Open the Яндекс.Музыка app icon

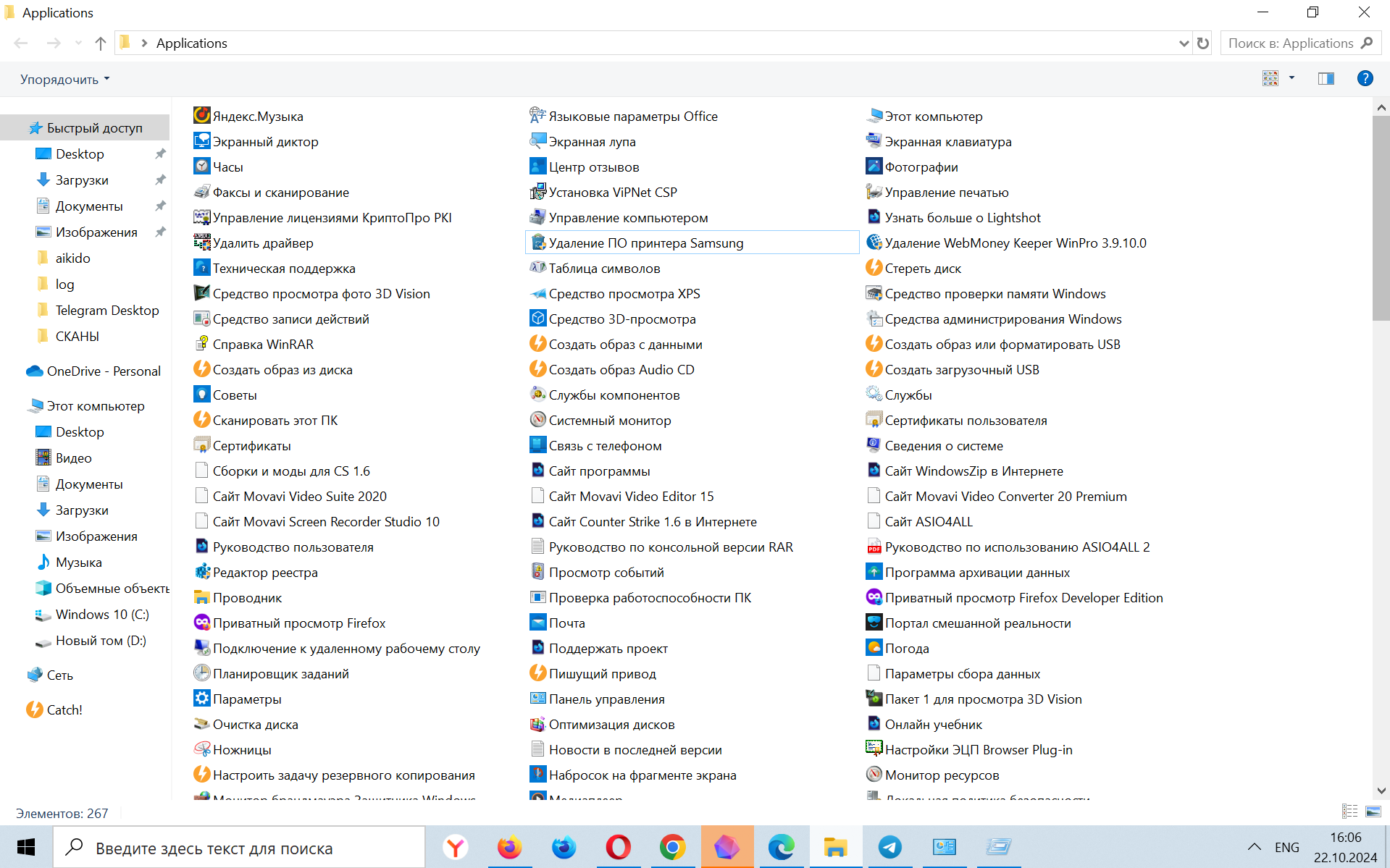[x=202, y=115]
